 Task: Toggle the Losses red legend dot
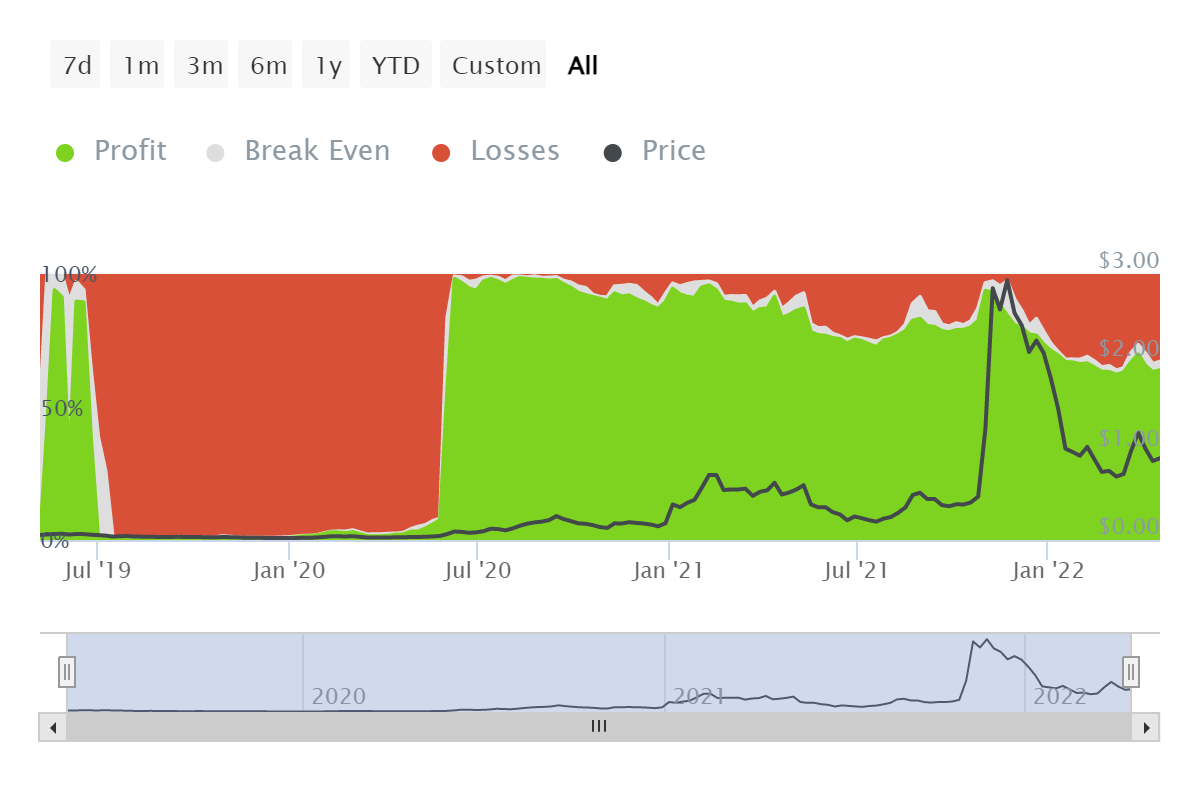(442, 152)
